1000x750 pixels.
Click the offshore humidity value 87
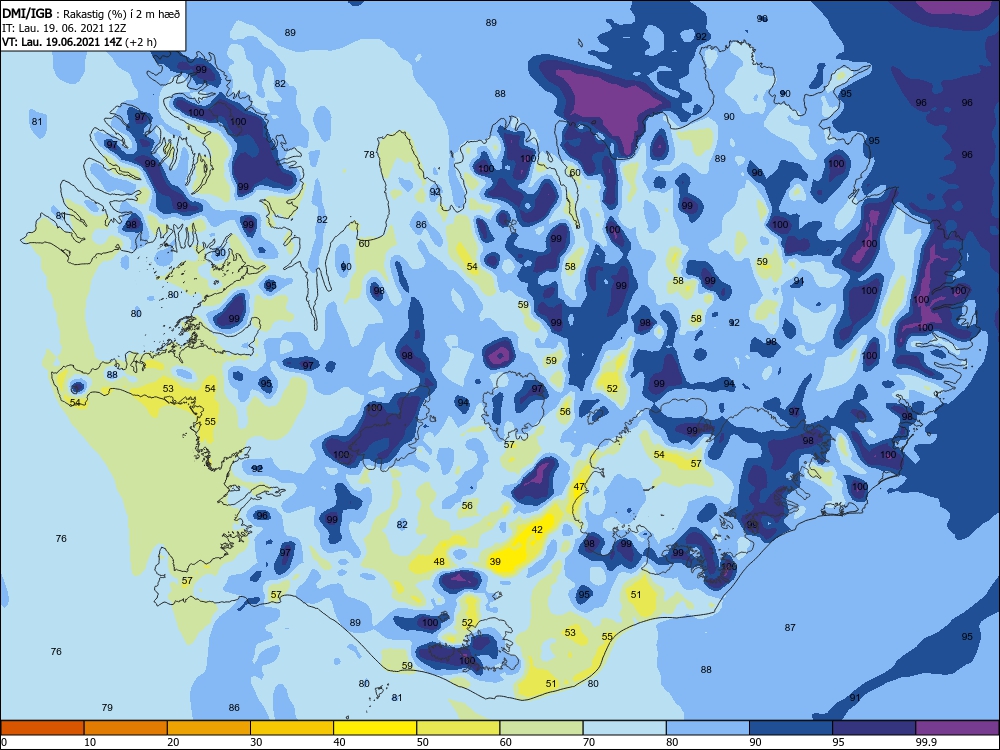point(790,628)
